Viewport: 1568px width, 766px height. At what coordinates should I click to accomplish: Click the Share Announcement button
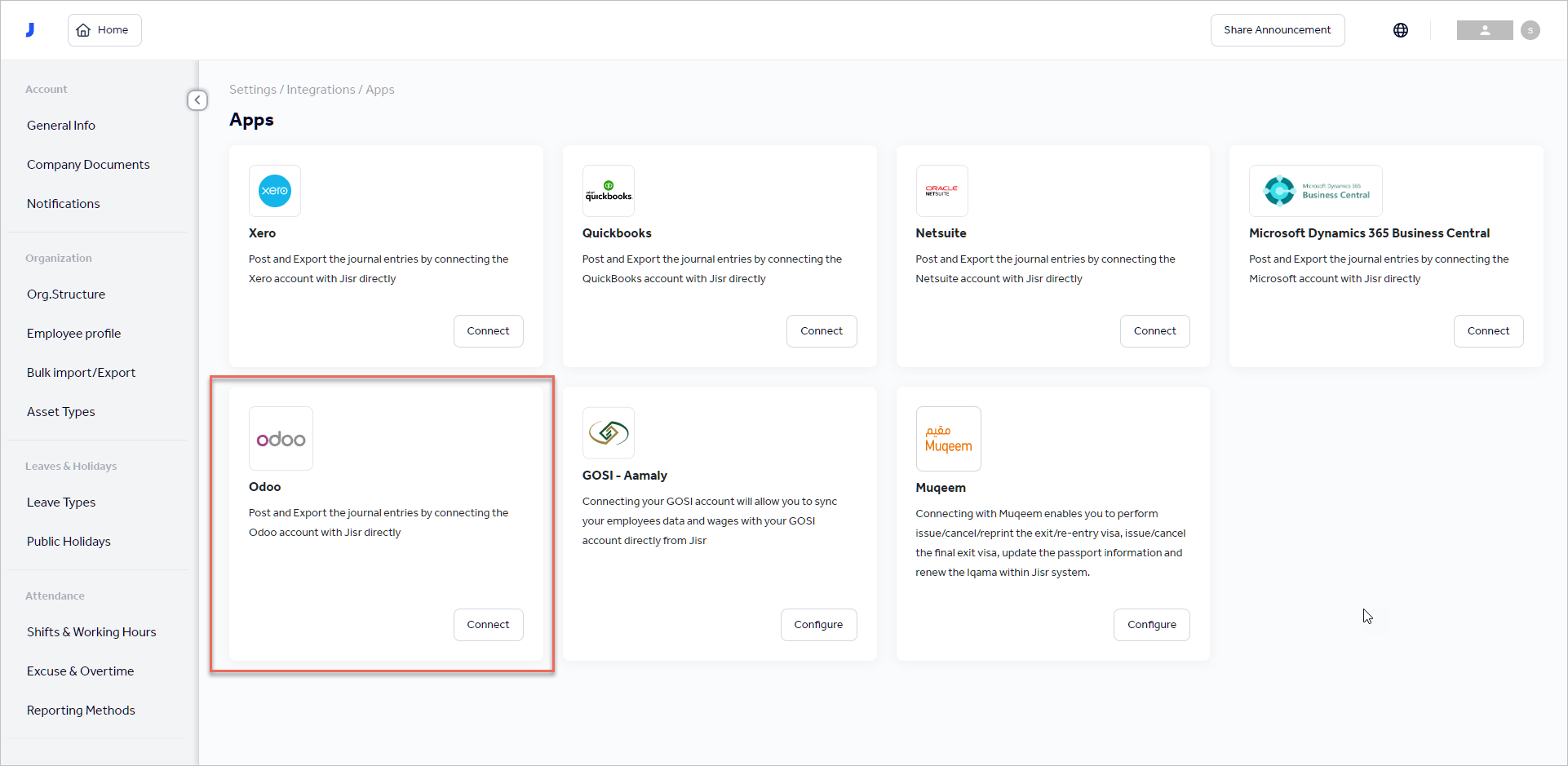(1277, 29)
